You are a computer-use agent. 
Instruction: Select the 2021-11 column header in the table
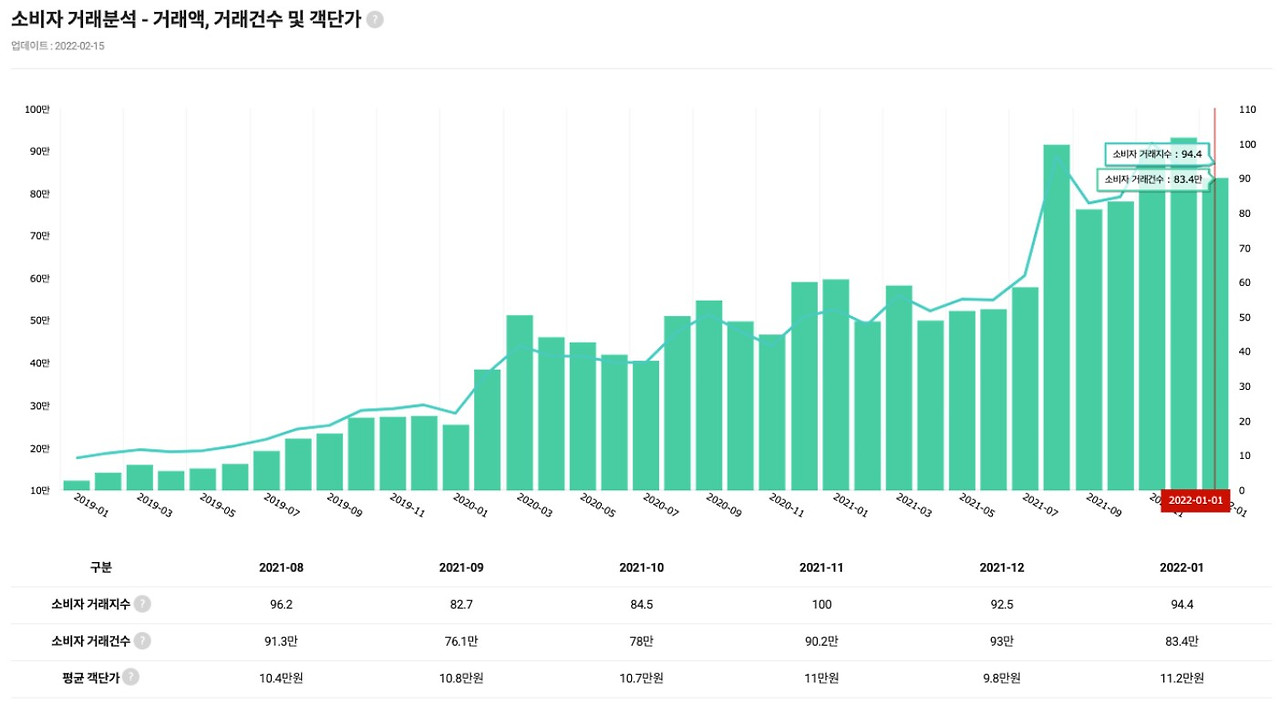point(821,566)
